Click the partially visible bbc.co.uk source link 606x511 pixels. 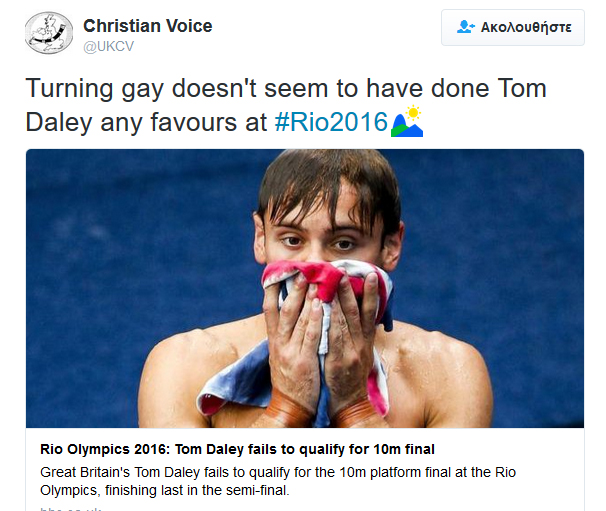click(x=70, y=508)
